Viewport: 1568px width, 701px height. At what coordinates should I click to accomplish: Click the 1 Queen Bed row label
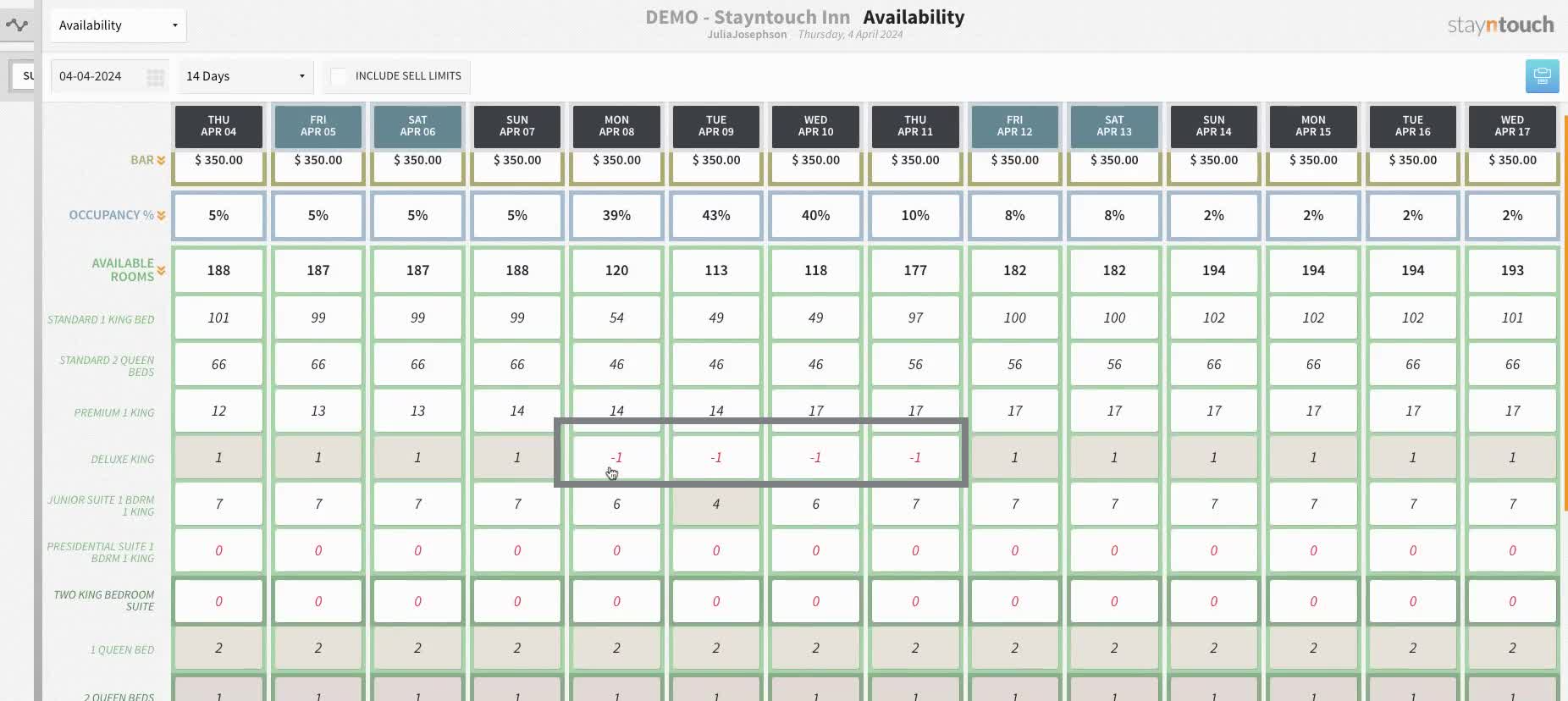pos(123,649)
